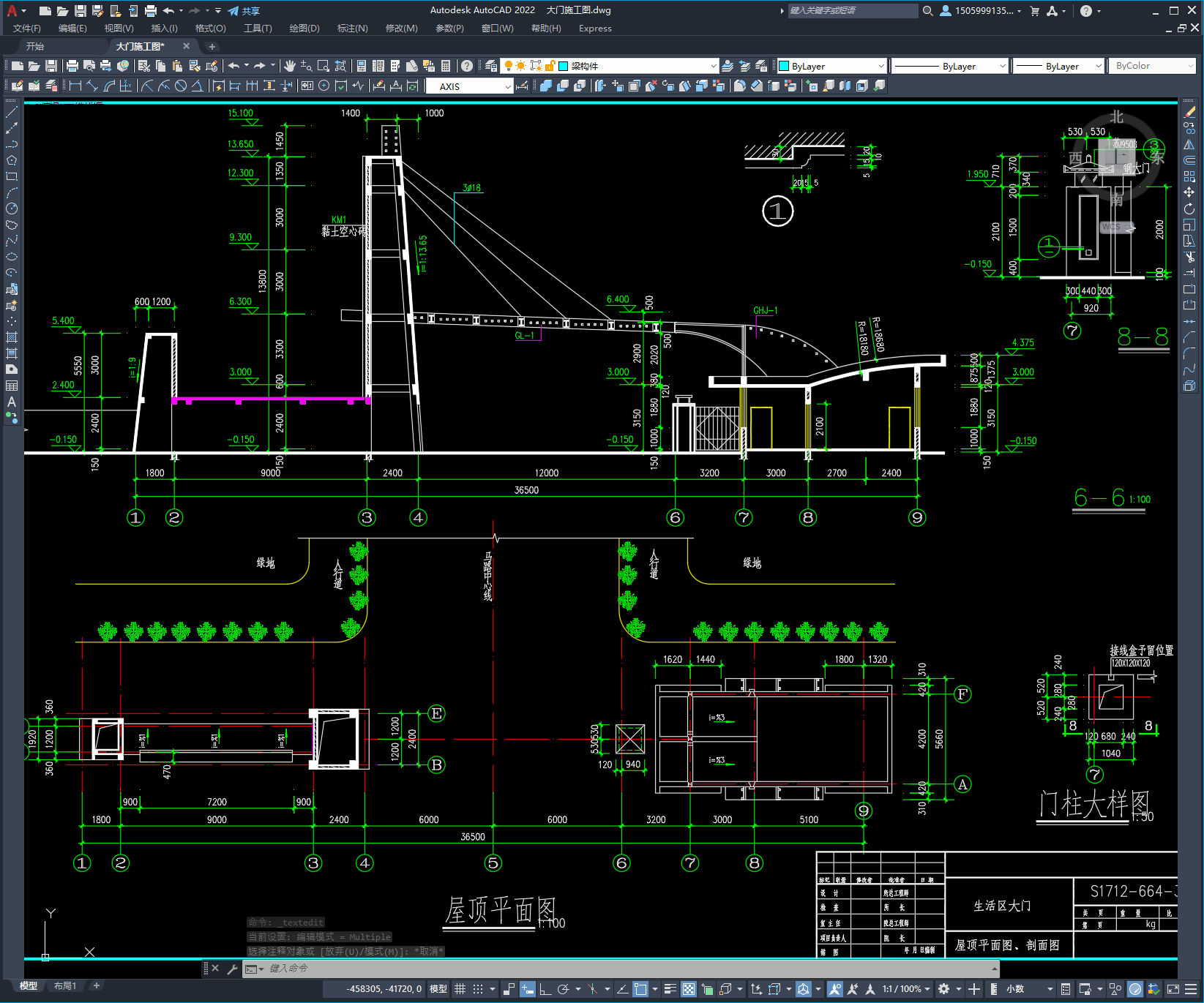The height and width of the screenshot is (1003, 1204).
Task: Select the Hatch draw tool
Action: click(11, 337)
